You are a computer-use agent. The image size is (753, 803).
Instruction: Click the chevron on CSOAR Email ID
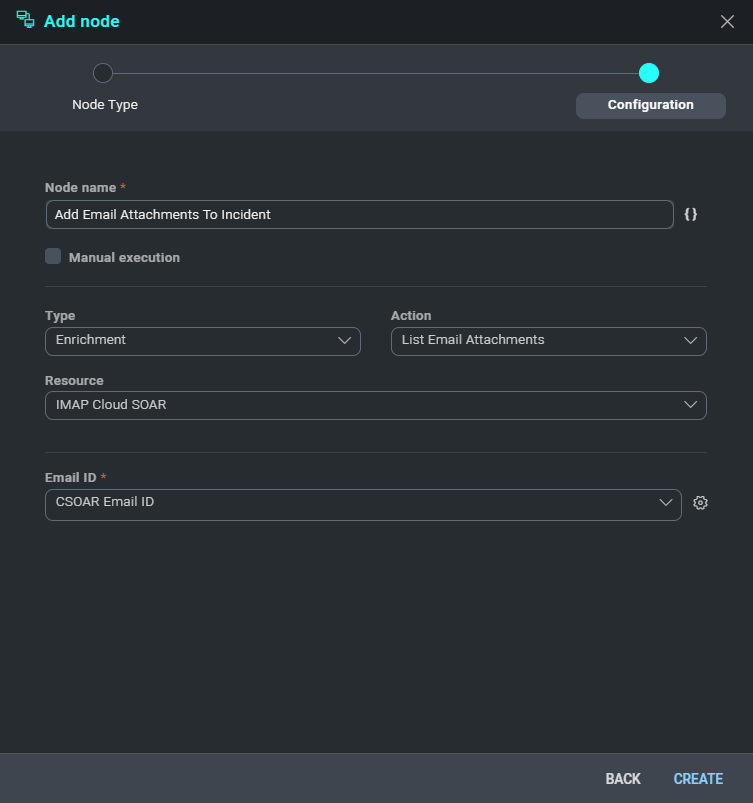(666, 503)
